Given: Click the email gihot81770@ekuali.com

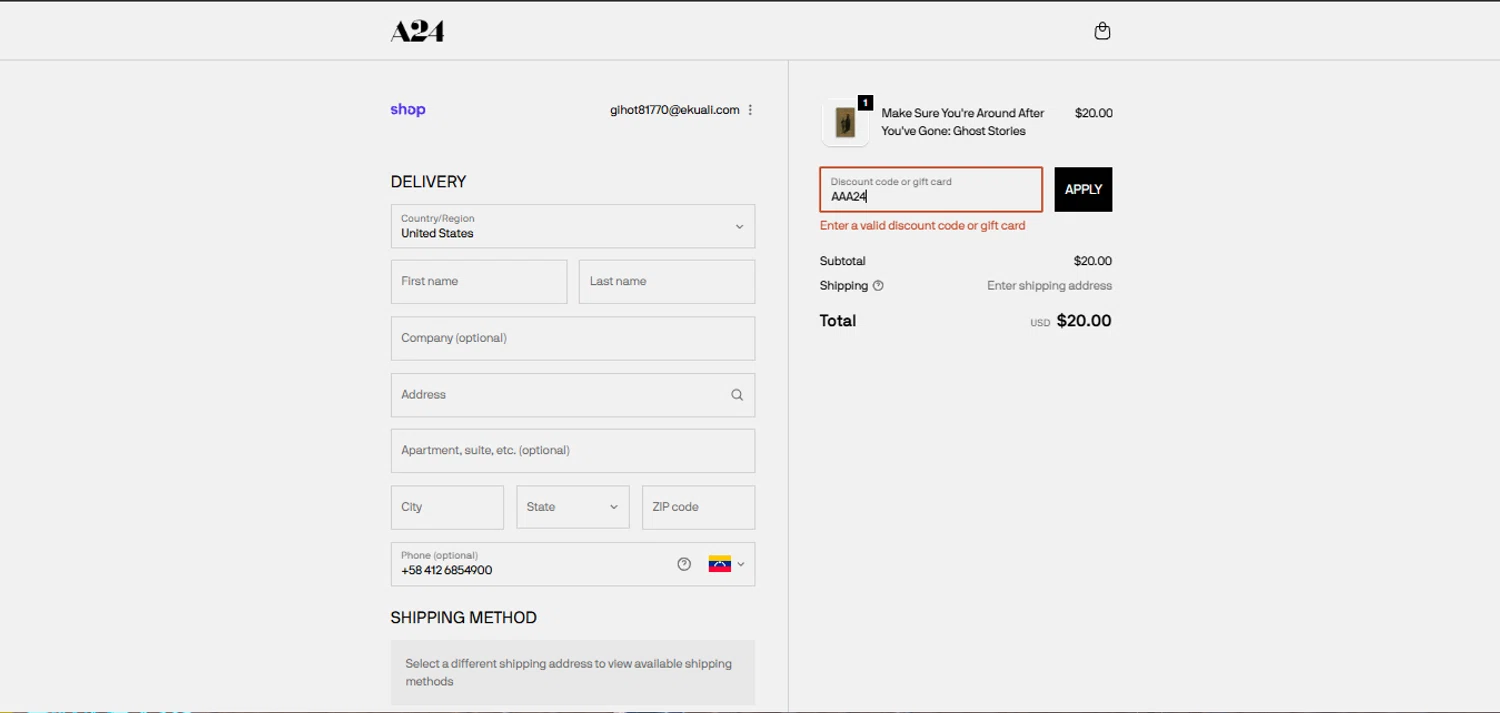Looking at the screenshot, I should click(x=675, y=110).
